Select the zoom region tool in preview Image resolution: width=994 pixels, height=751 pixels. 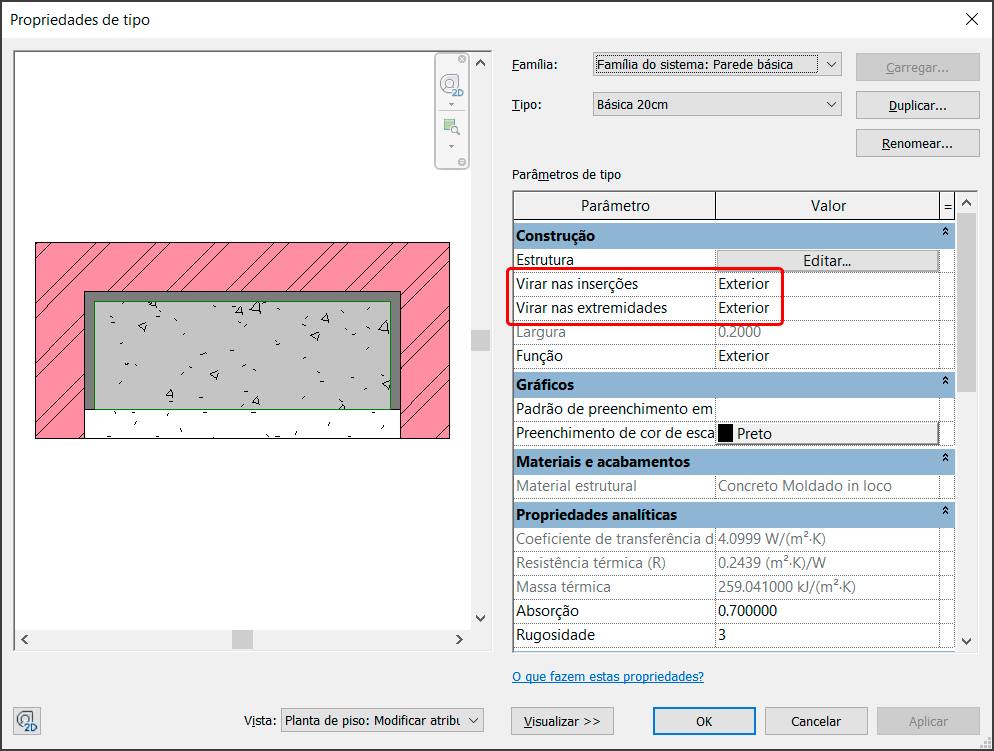[452, 127]
